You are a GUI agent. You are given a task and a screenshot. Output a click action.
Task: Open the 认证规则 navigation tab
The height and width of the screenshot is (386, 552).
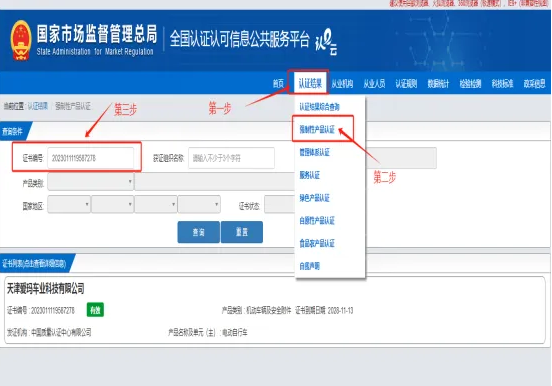tap(406, 83)
